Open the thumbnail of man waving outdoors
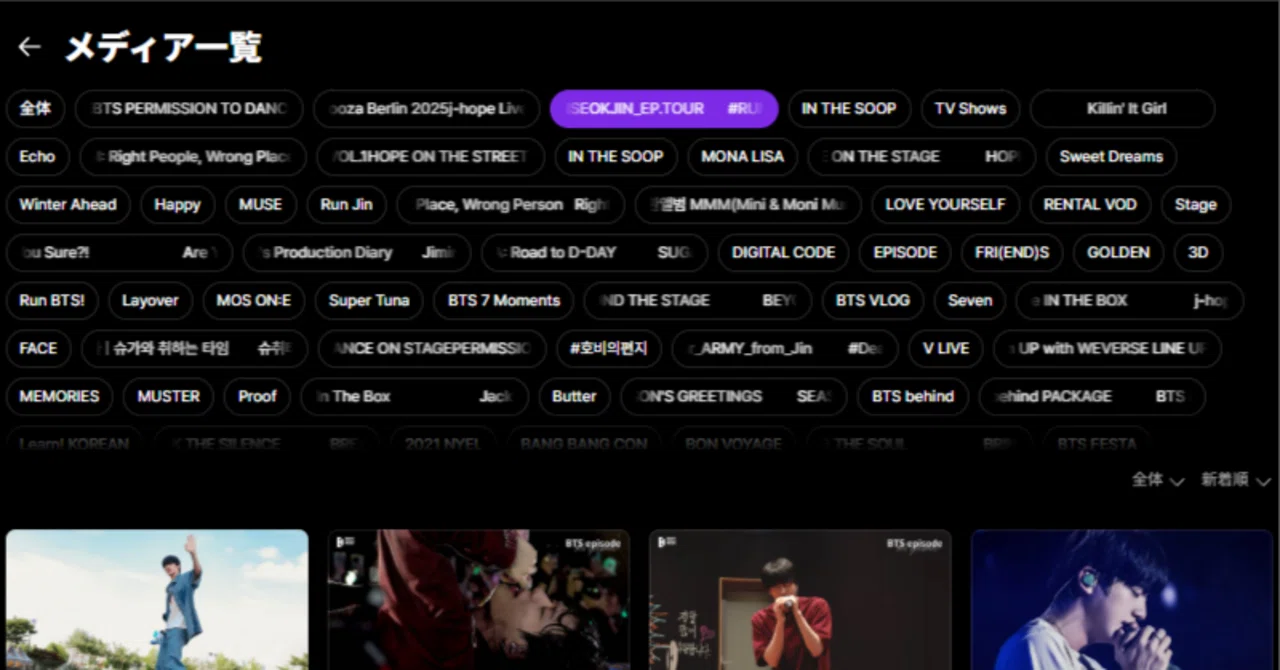The width and height of the screenshot is (1280, 670). (157, 600)
